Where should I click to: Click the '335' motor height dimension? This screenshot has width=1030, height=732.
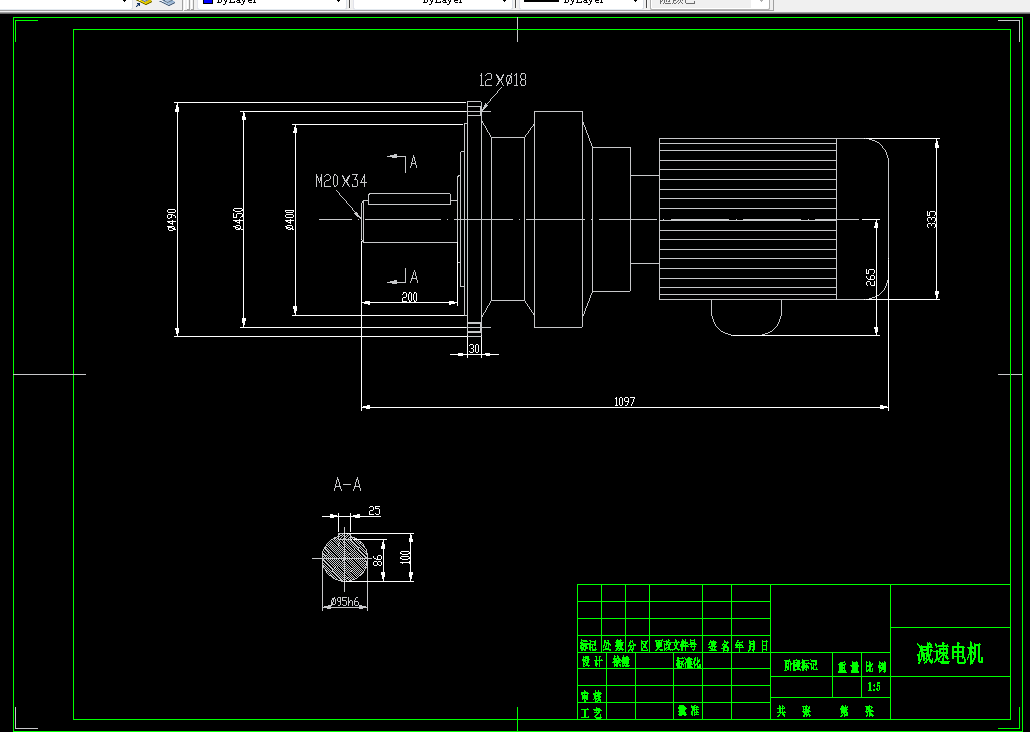[x=931, y=219]
